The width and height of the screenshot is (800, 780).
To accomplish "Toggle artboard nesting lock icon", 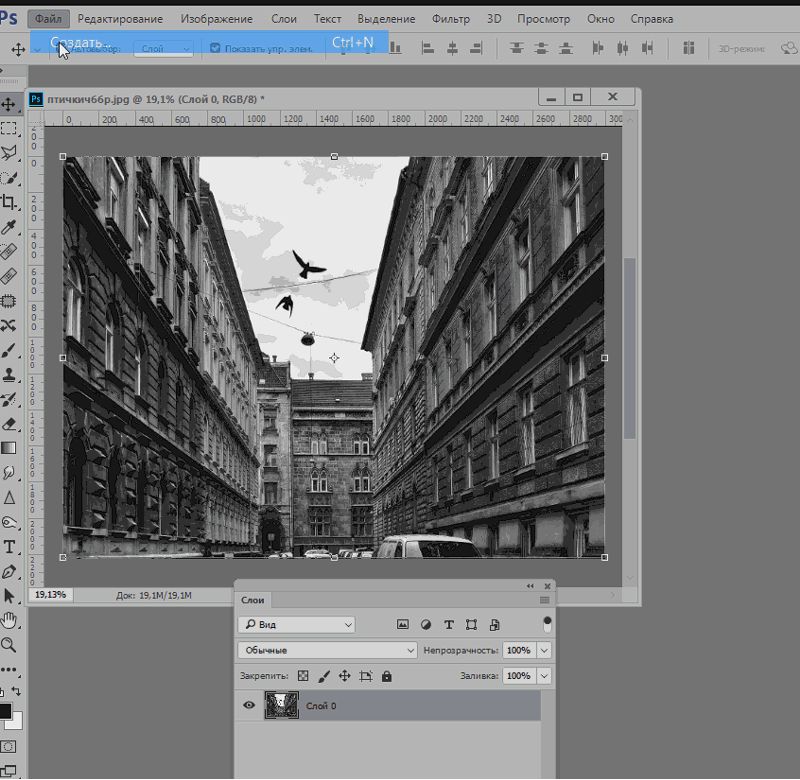I will [366, 676].
